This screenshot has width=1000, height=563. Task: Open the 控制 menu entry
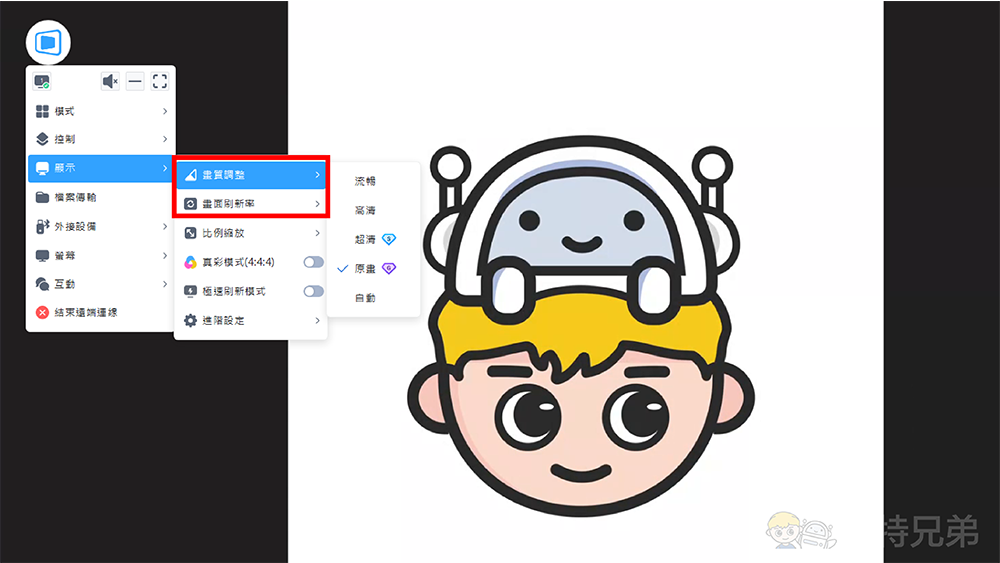tap(100, 140)
